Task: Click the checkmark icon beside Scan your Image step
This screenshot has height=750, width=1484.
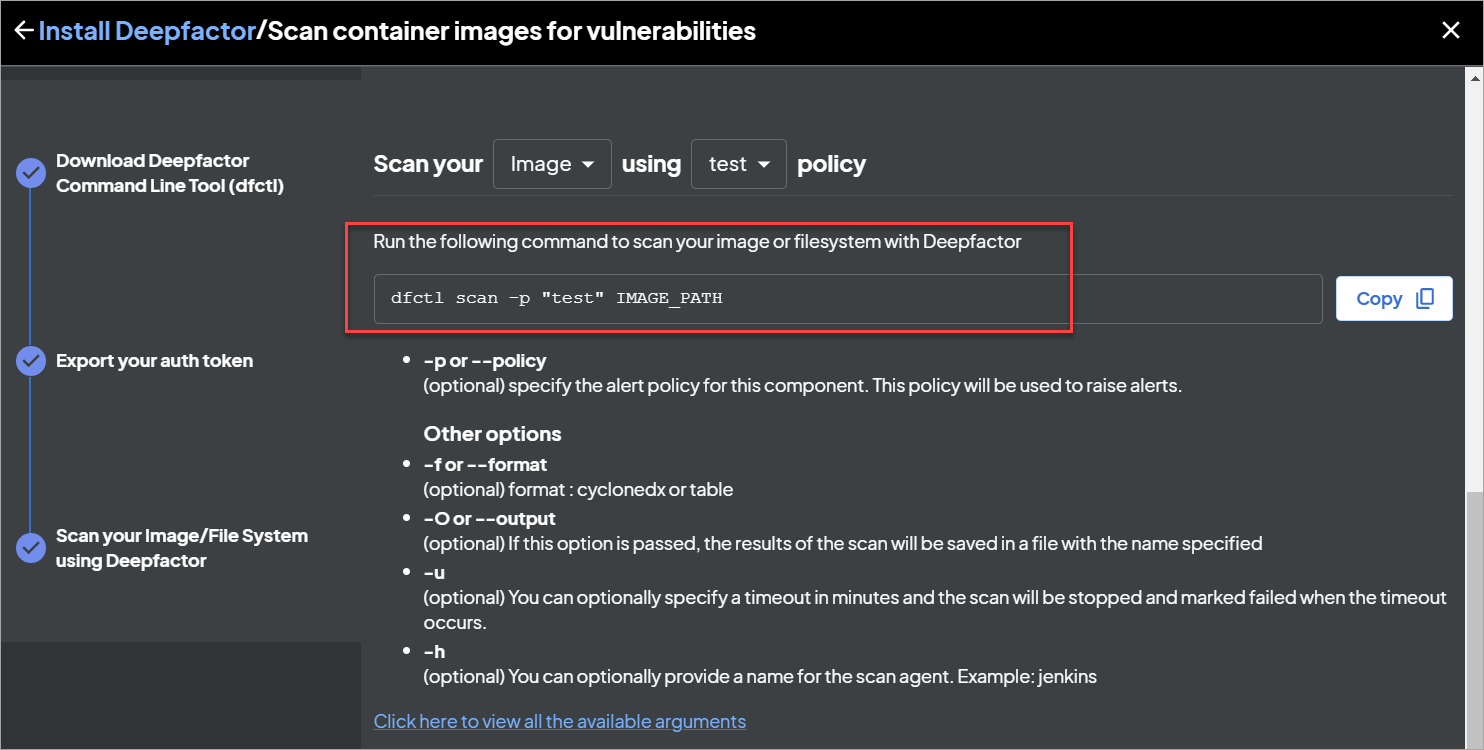Action: click(x=31, y=548)
